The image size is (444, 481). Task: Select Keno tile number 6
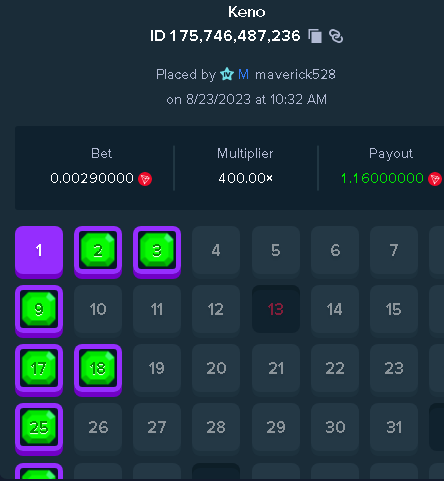[335, 251]
